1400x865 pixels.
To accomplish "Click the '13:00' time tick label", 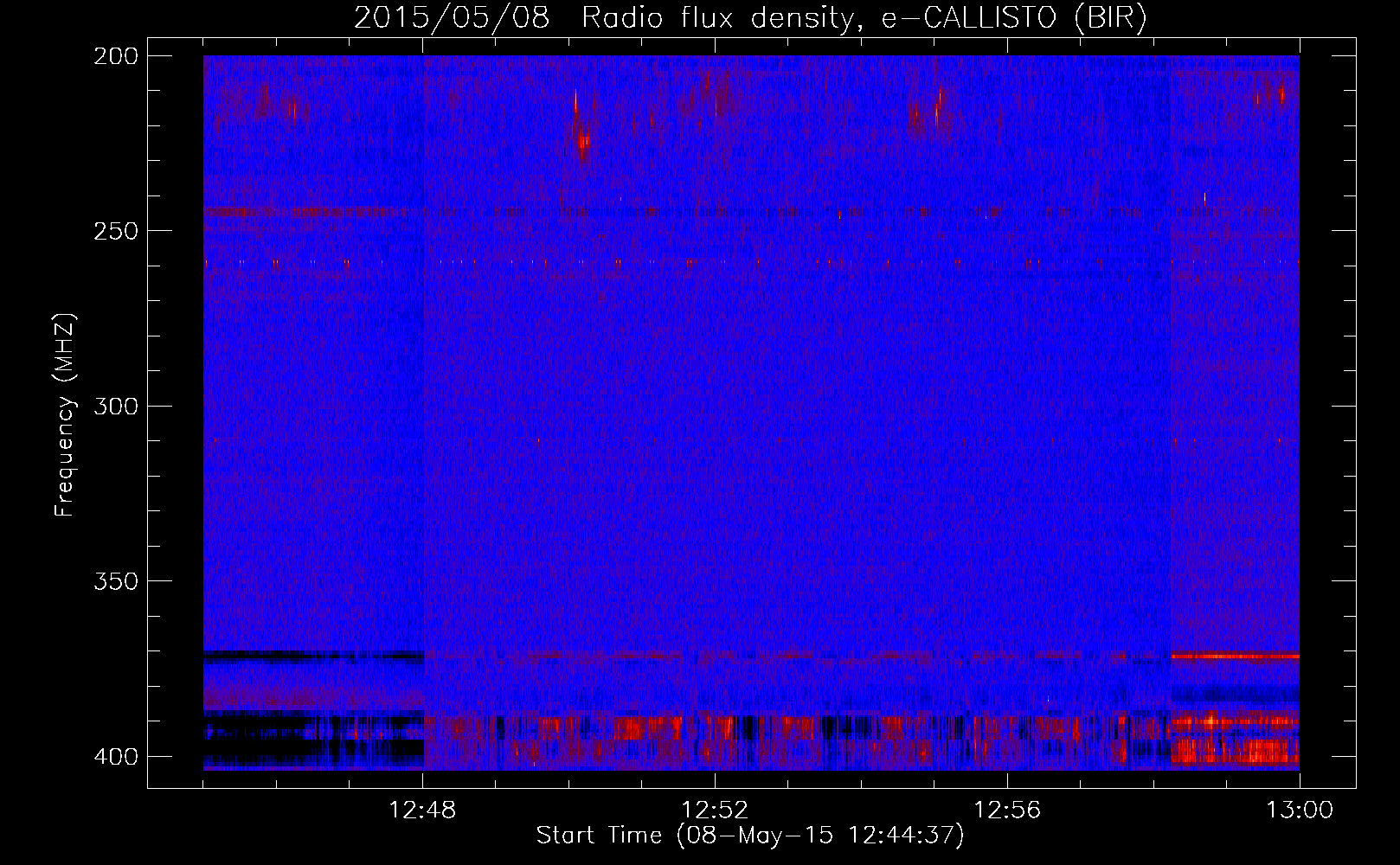I will (x=1300, y=811).
